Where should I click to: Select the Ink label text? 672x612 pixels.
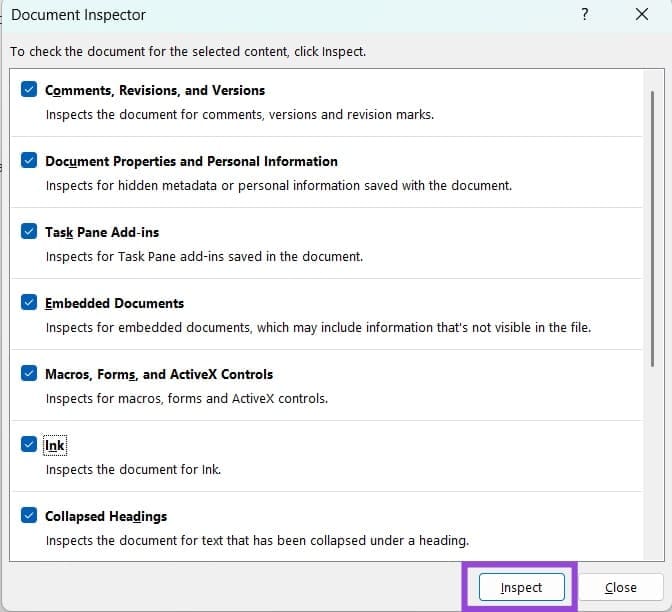55,445
